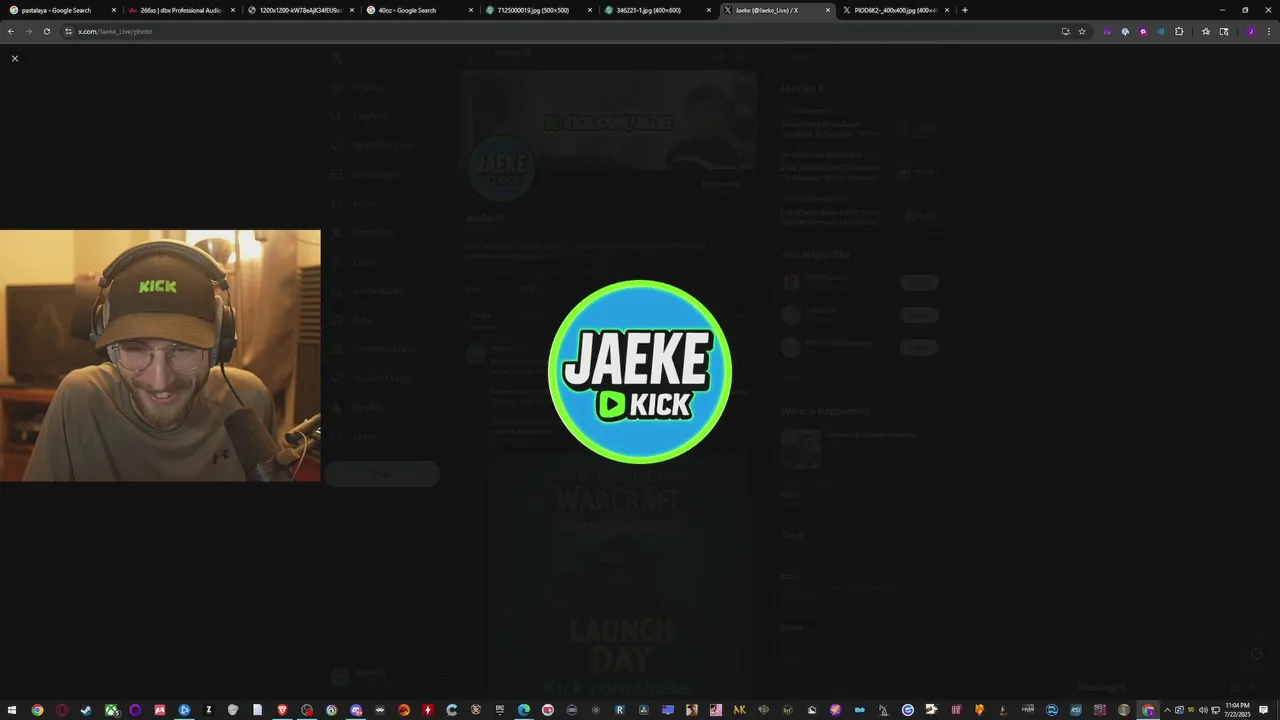Click the site info icon in address bar
Screen dimensions: 1280x720
click(69, 31)
